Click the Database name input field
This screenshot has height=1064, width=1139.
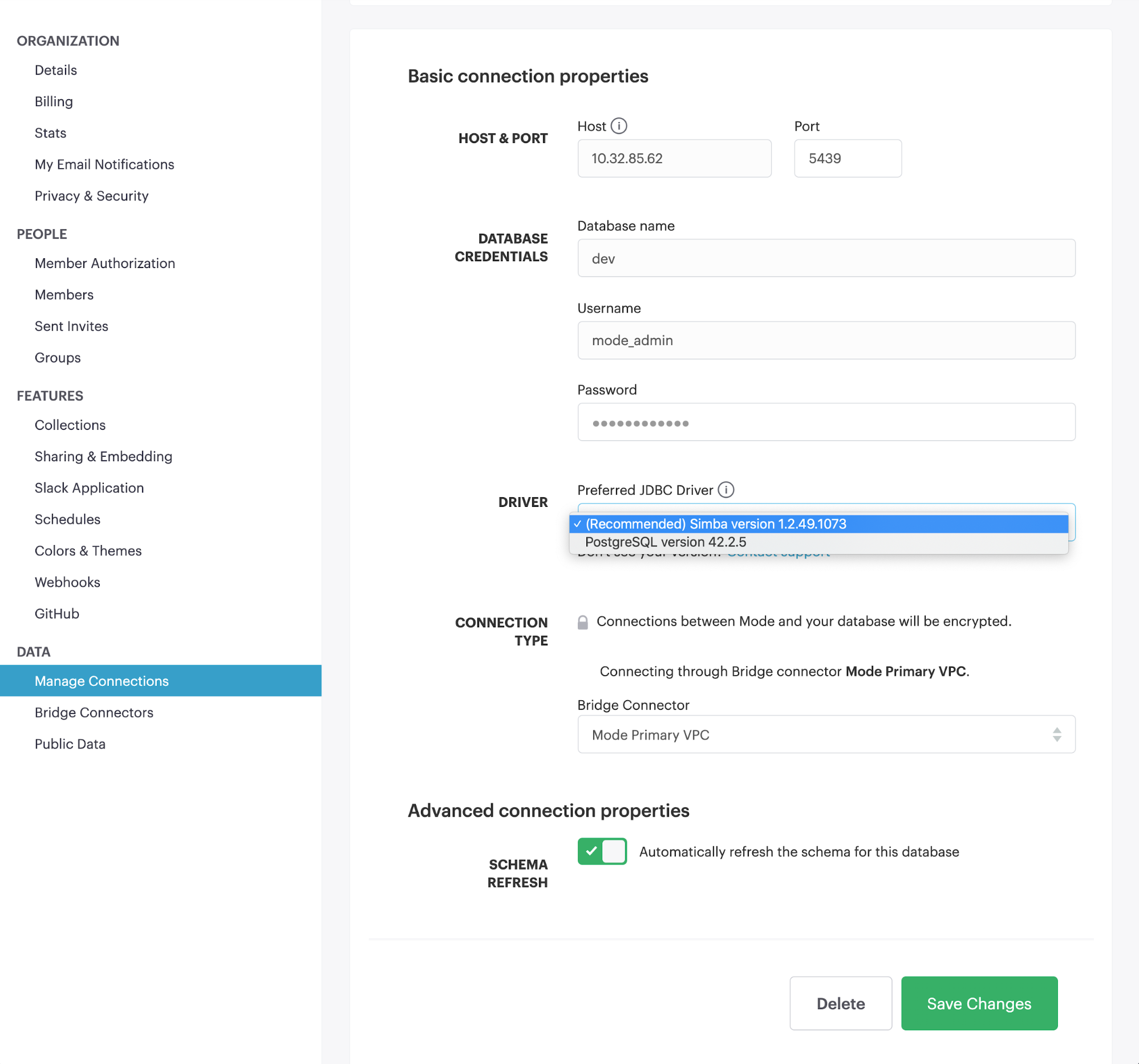[826, 258]
